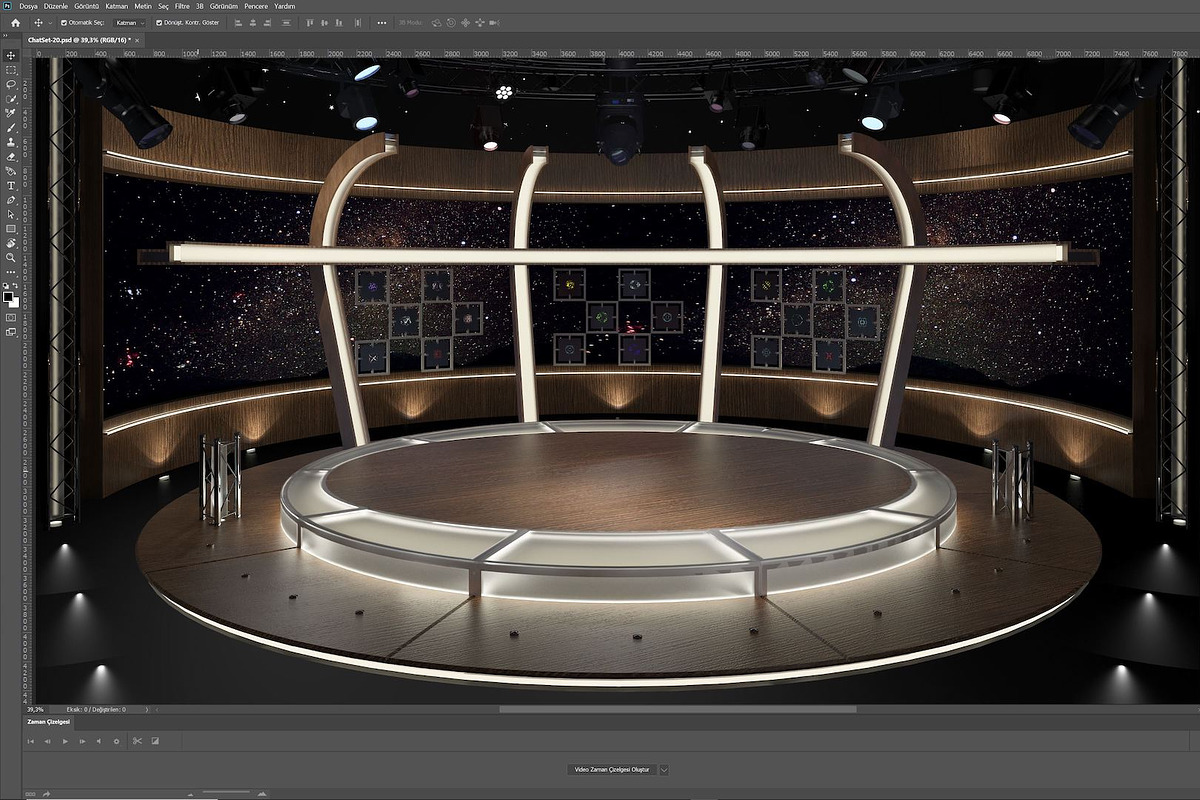
Task: Open timeline transition icon next to scissors
Action: [x=155, y=741]
